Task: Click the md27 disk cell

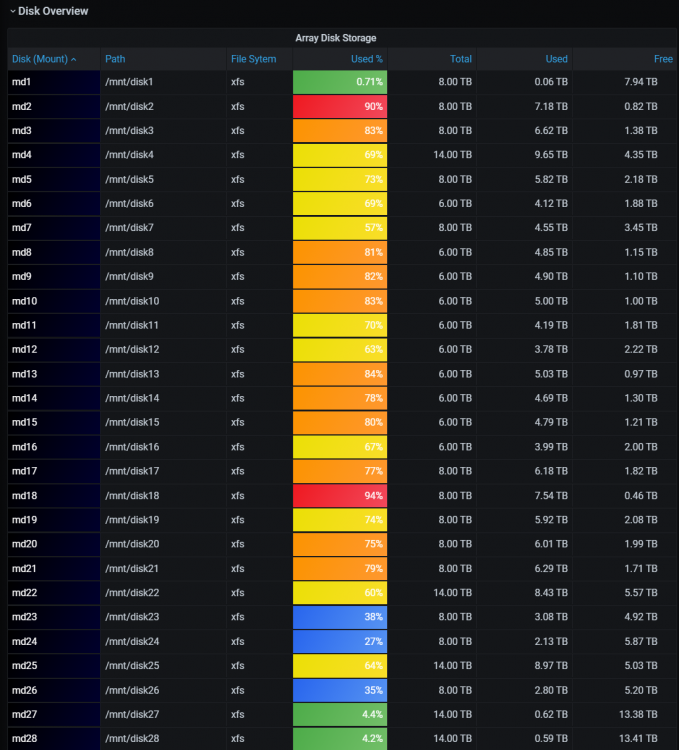Action: [54, 715]
